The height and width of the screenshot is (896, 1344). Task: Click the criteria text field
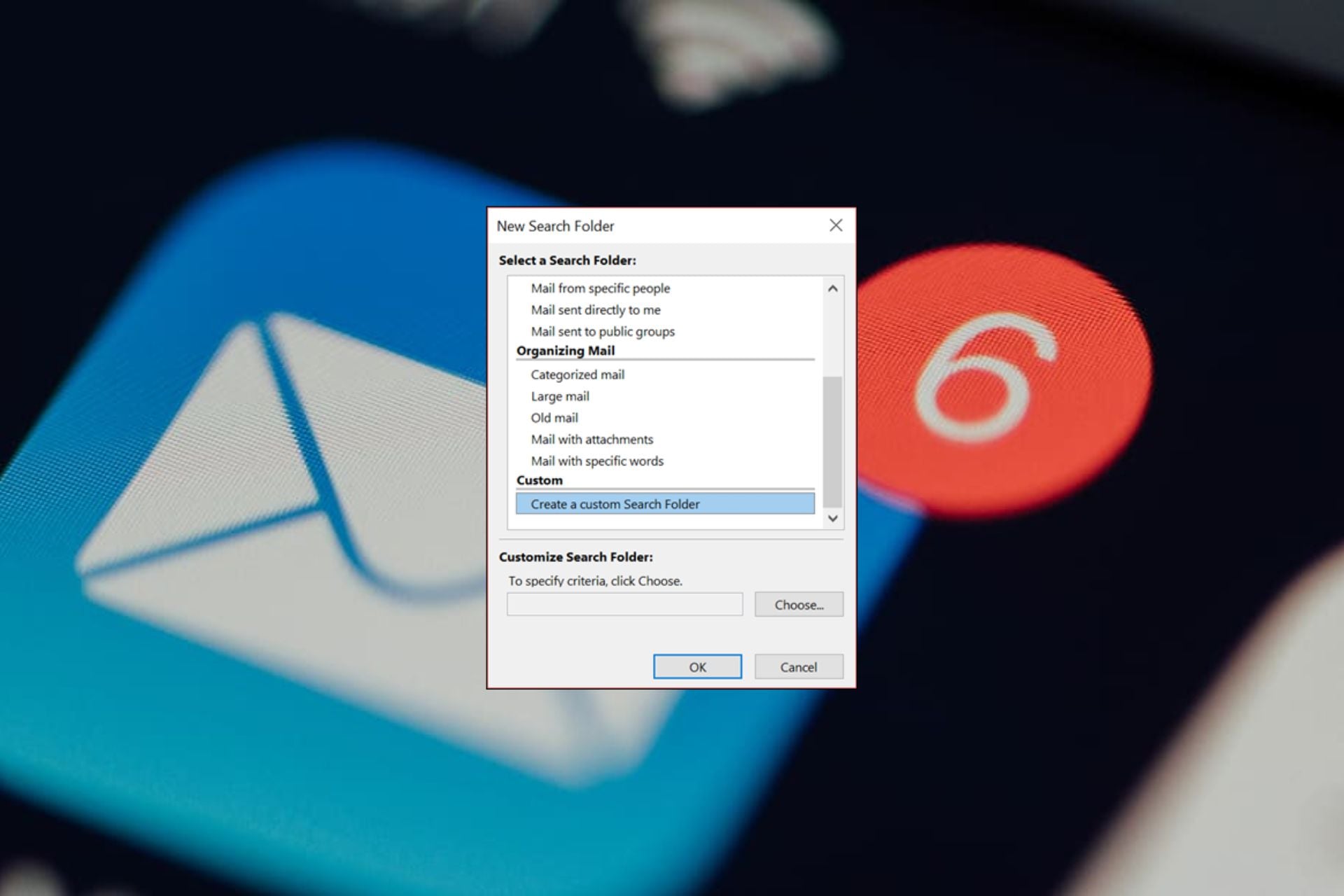(x=624, y=605)
